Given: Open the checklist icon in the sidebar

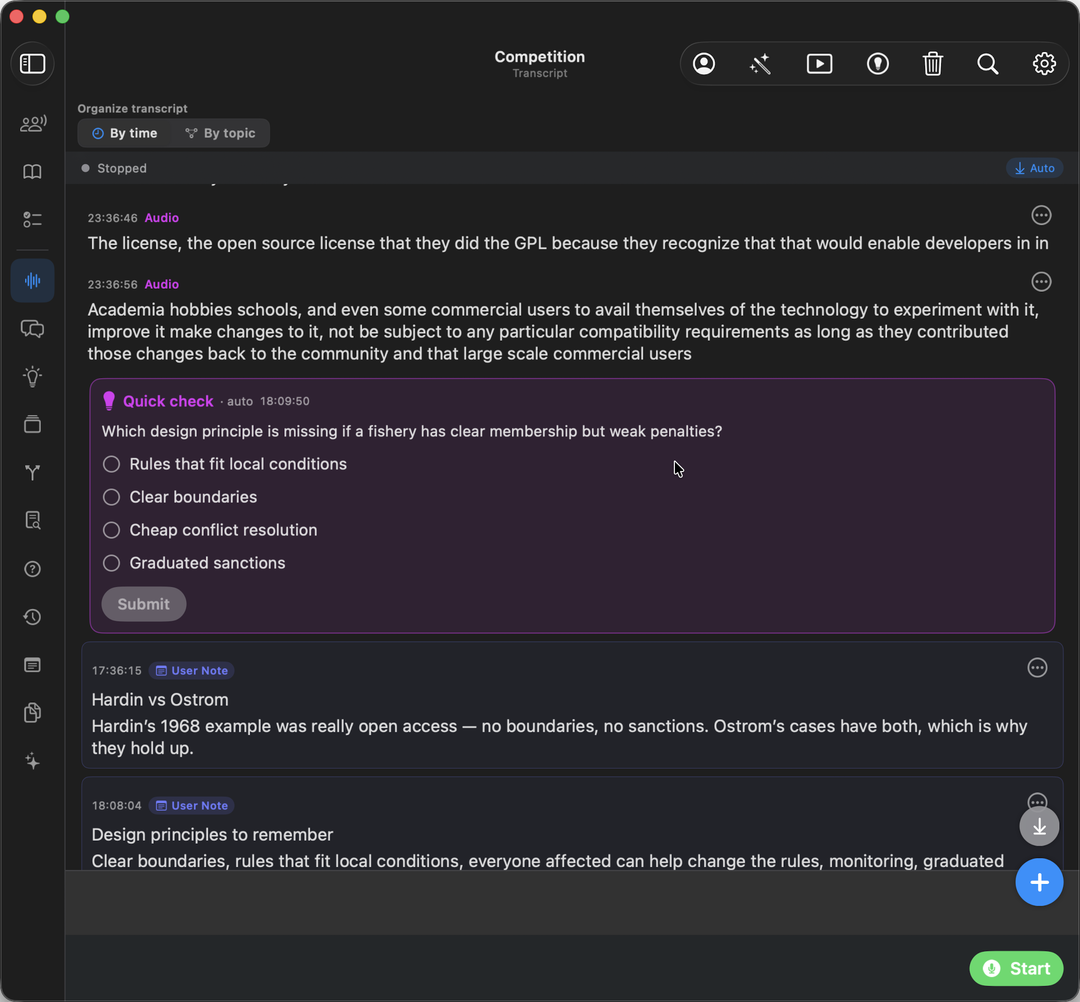Looking at the screenshot, I should pyautogui.click(x=32, y=220).
